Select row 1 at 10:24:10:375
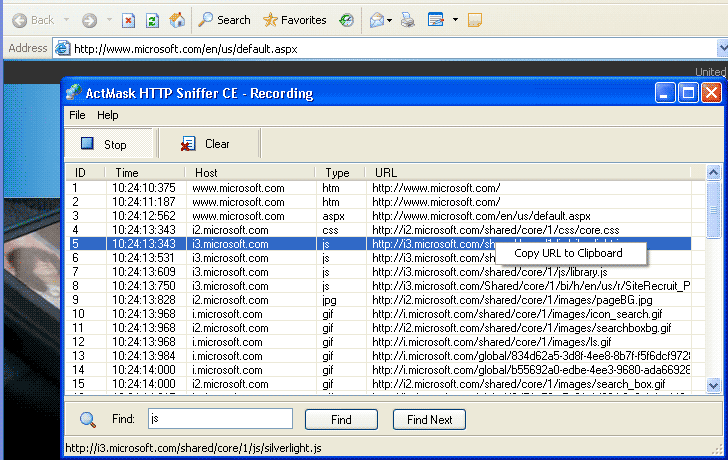The width and height of the screenshot is (728, 460). coord(380,188)
